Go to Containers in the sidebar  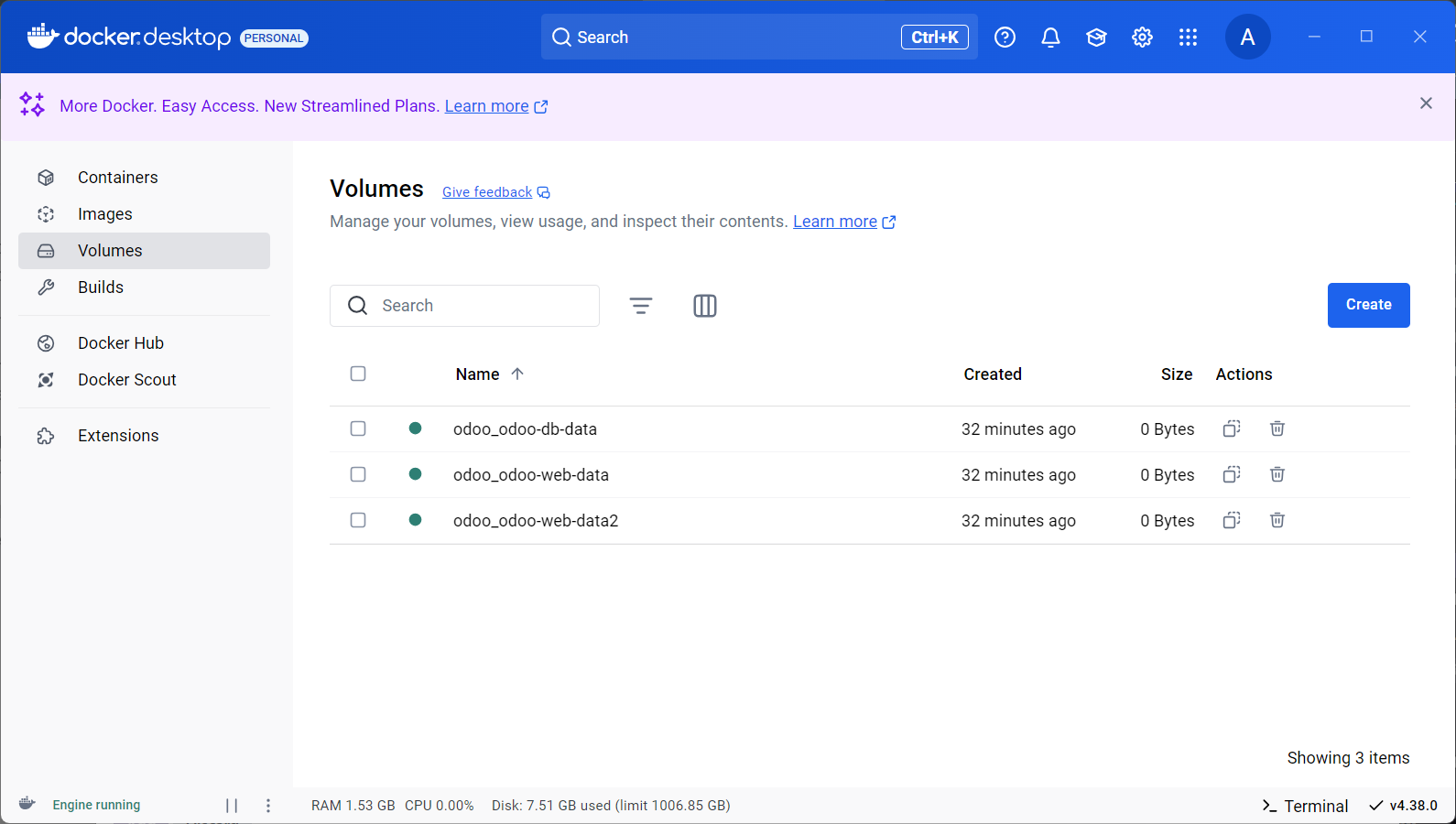[144, 178]
